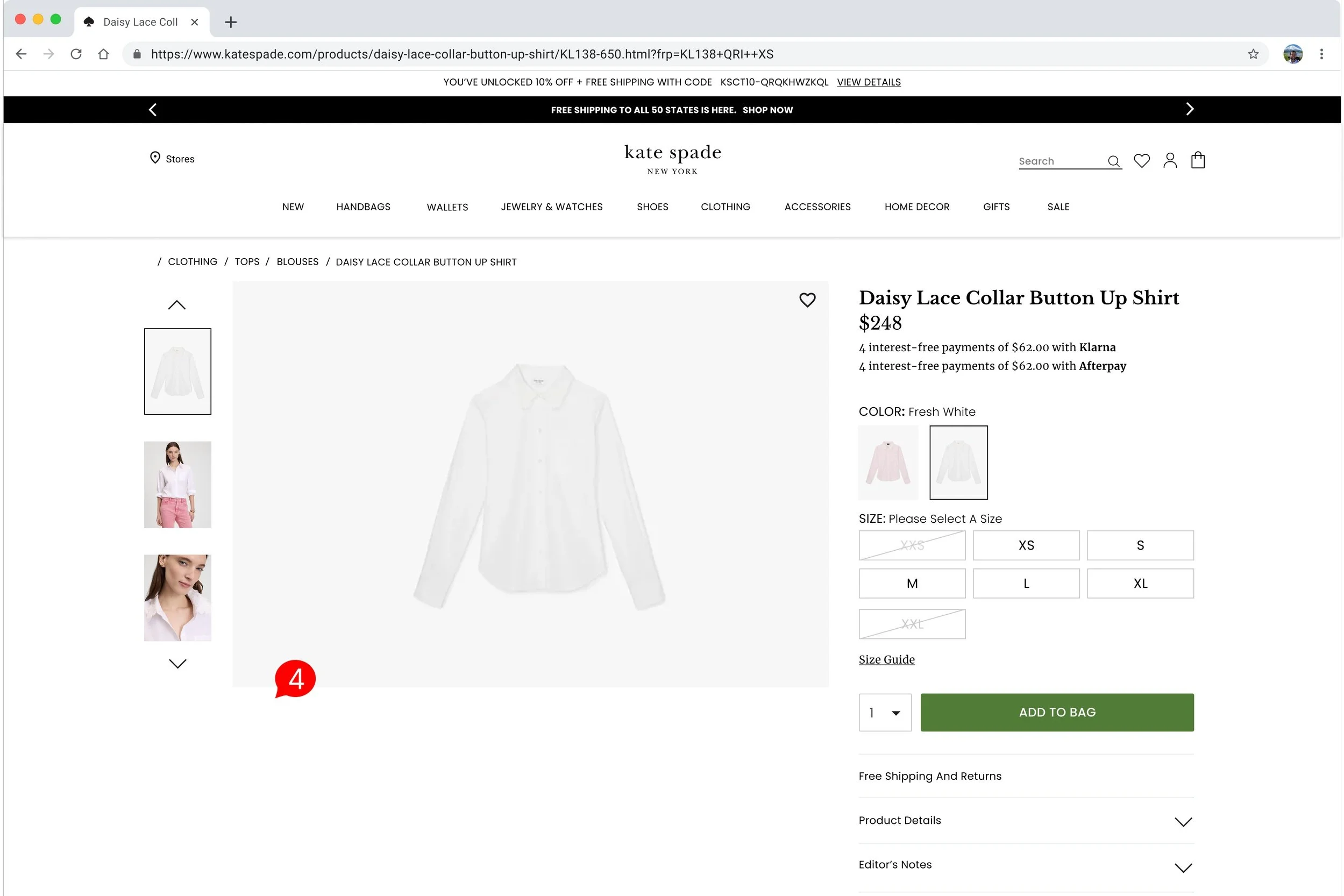Open the Size Guide link
Image resolution: width=1344 pixels, height=896 pixels.
(886, 659)
